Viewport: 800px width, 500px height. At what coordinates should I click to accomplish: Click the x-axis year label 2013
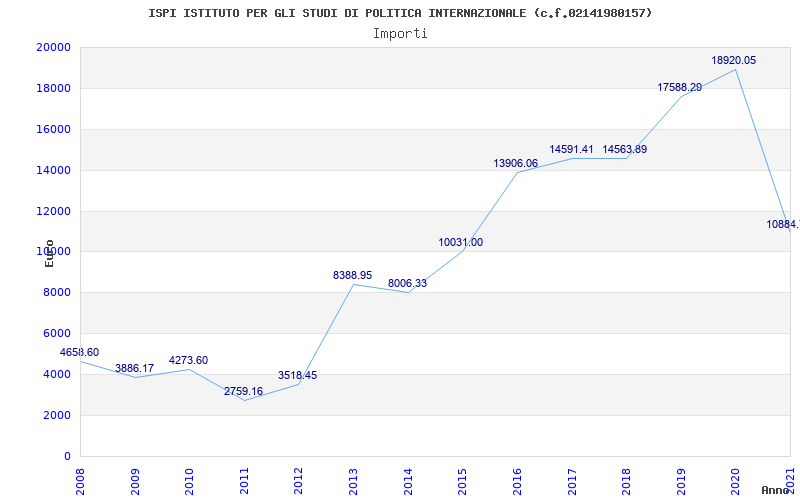coord(354,481)
